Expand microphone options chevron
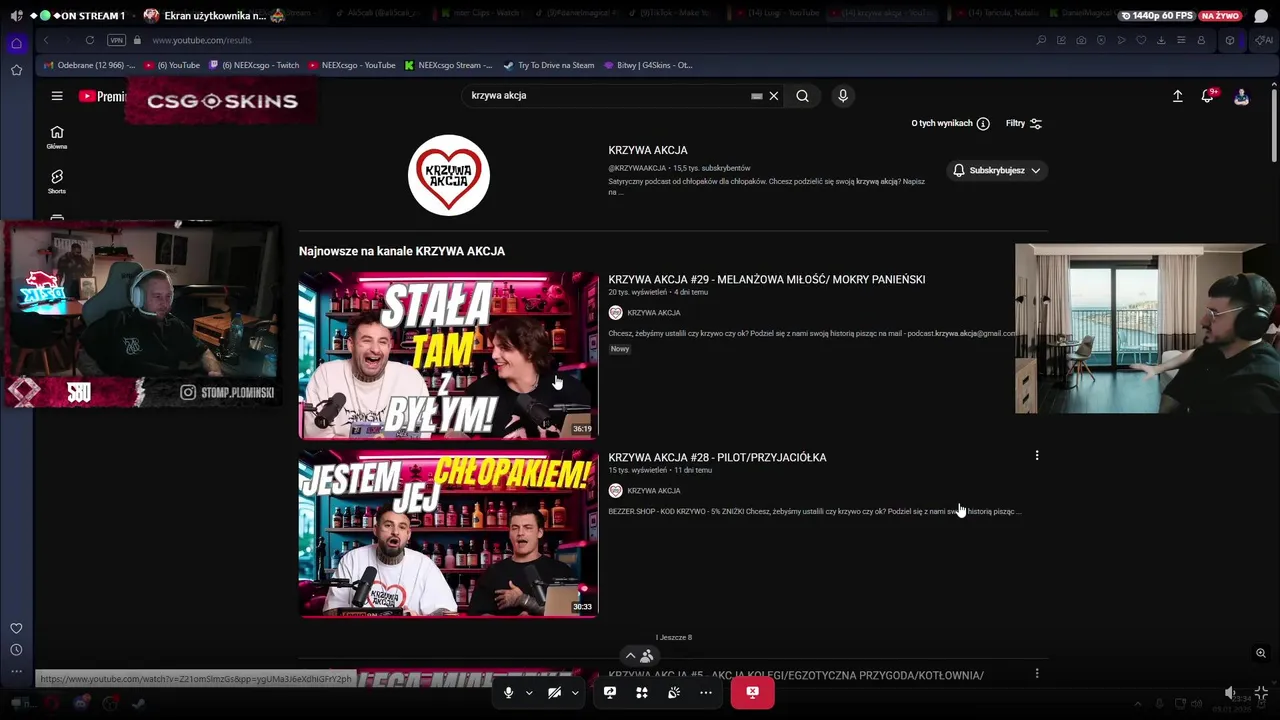The image size is (1280, 720). coord(529,693)
